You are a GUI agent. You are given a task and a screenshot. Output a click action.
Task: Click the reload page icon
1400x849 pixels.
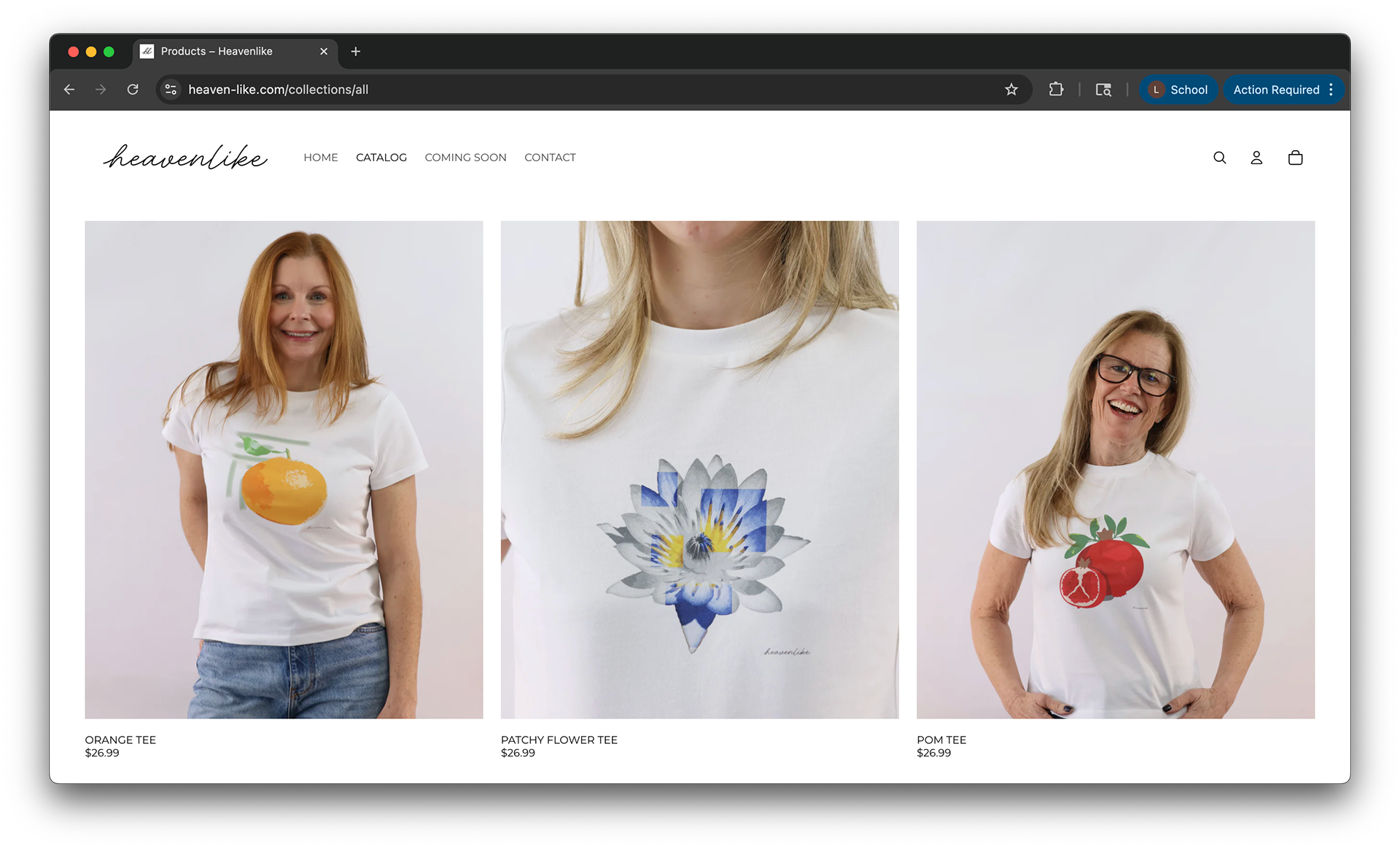click(x=133, y=90)
